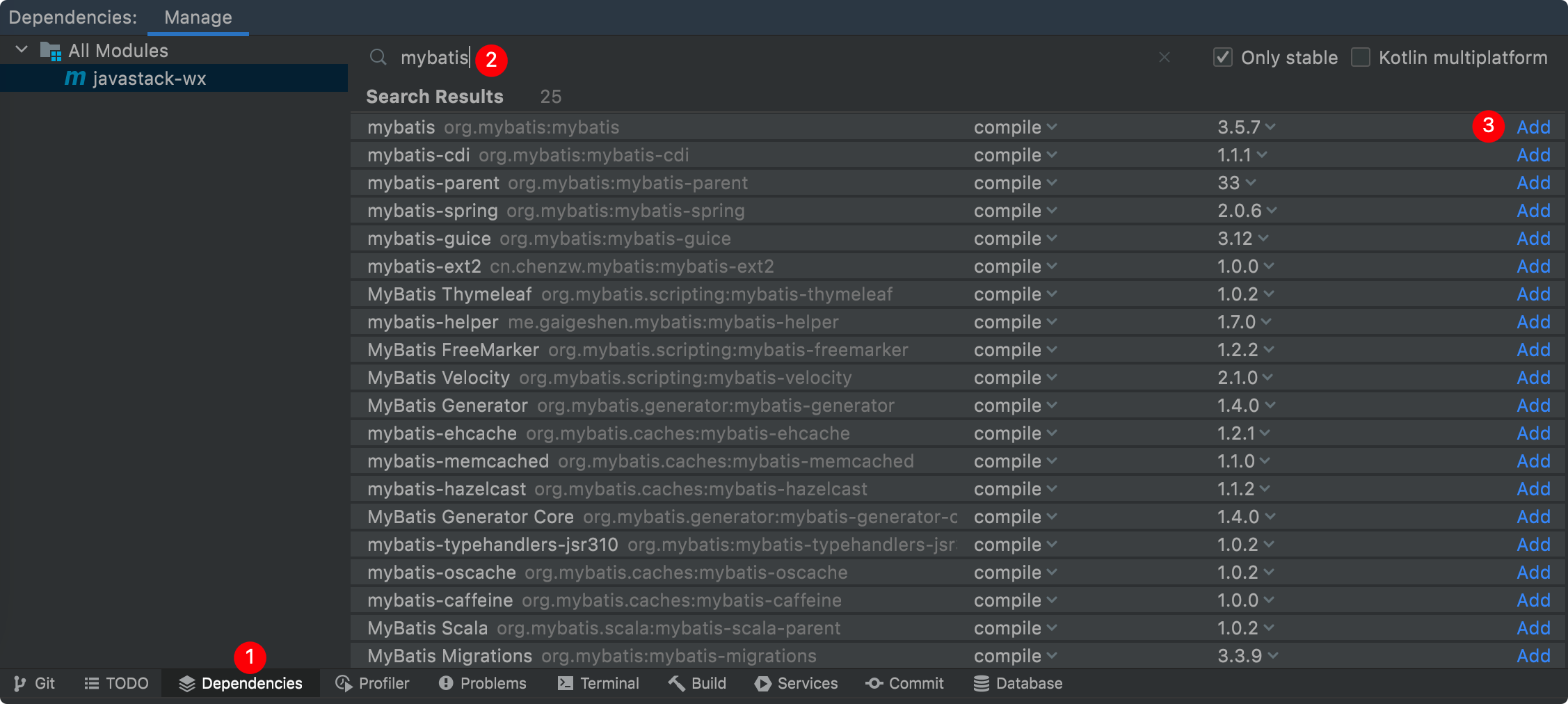The height and width of the screenshot is (704, 1568).
Task: Open the TODO tool window tab
Action: (x=116, y=684)
